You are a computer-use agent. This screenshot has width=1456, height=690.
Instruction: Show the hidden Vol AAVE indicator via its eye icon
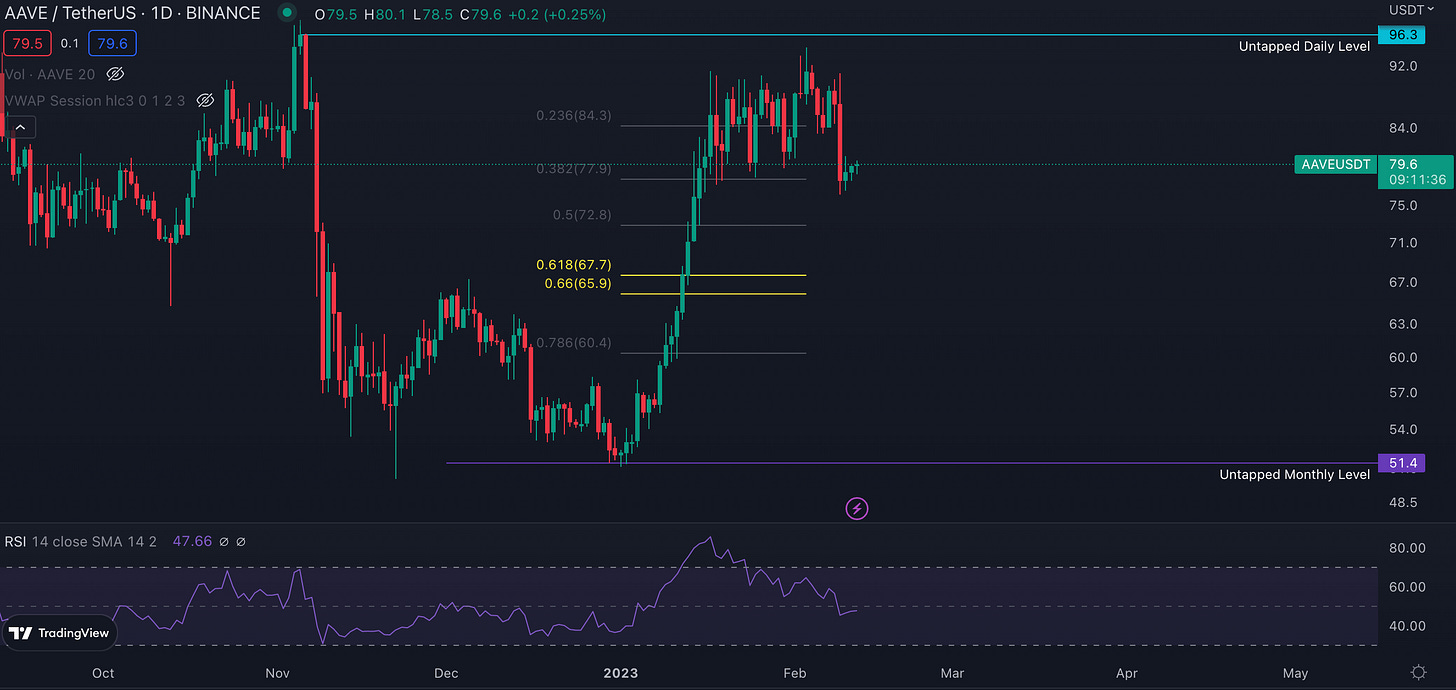[x=115, y=74]
